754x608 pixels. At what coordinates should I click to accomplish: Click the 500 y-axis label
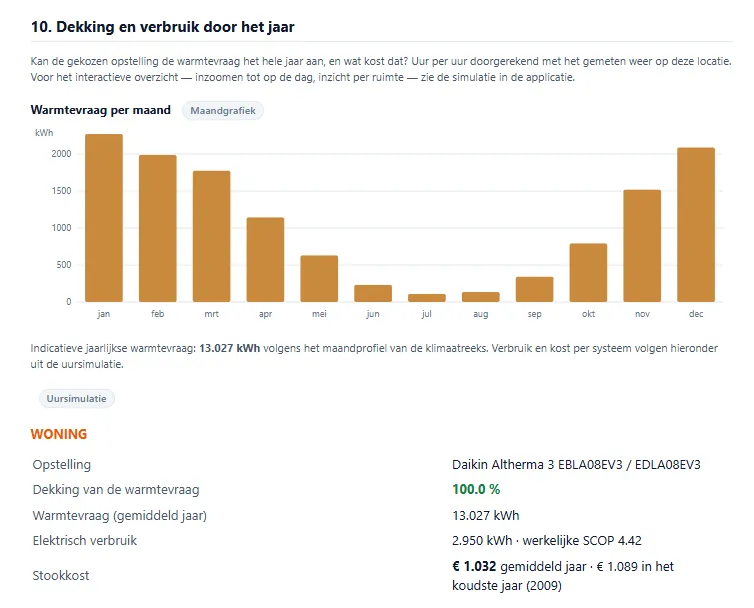pos(64,265)
